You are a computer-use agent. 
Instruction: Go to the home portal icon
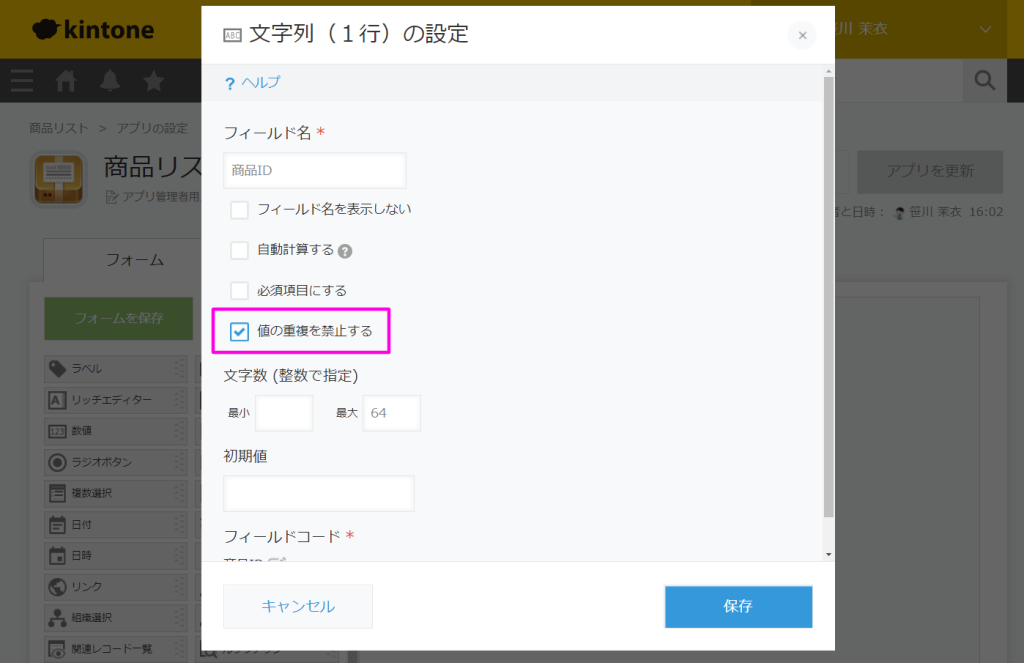(66, 81)
